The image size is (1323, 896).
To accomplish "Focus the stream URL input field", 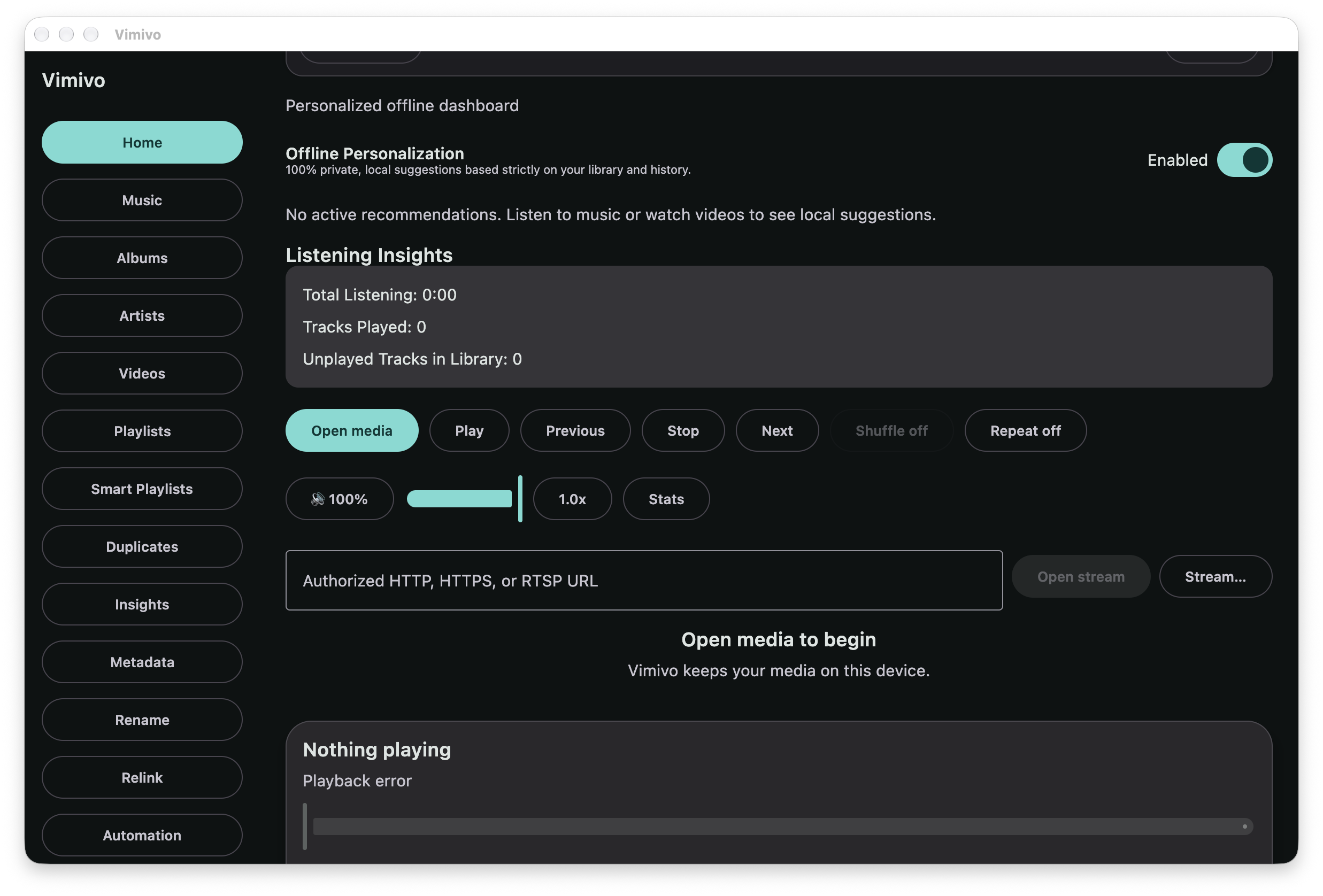I will point(644,581).
